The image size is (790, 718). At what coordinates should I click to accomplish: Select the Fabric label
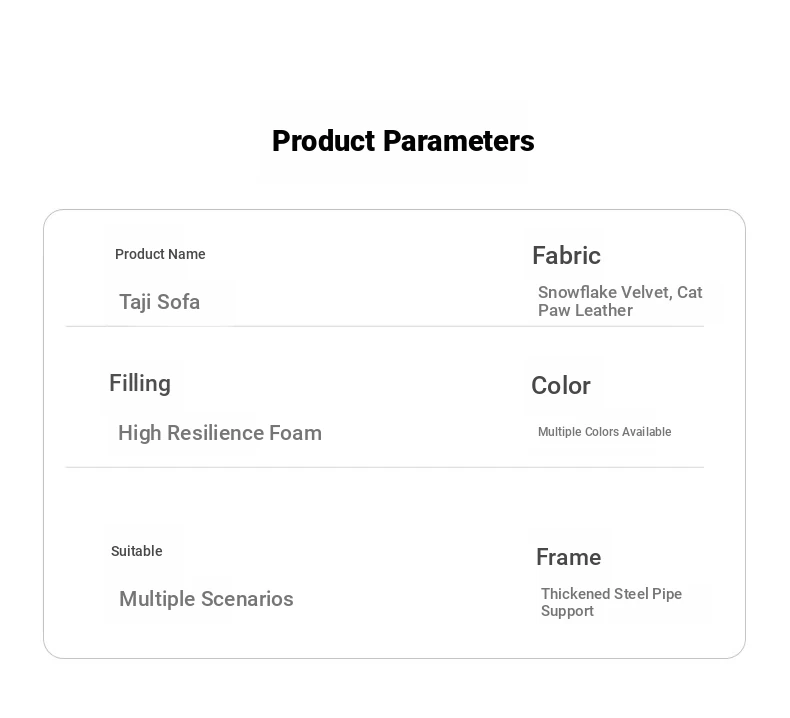pos(566,255)
